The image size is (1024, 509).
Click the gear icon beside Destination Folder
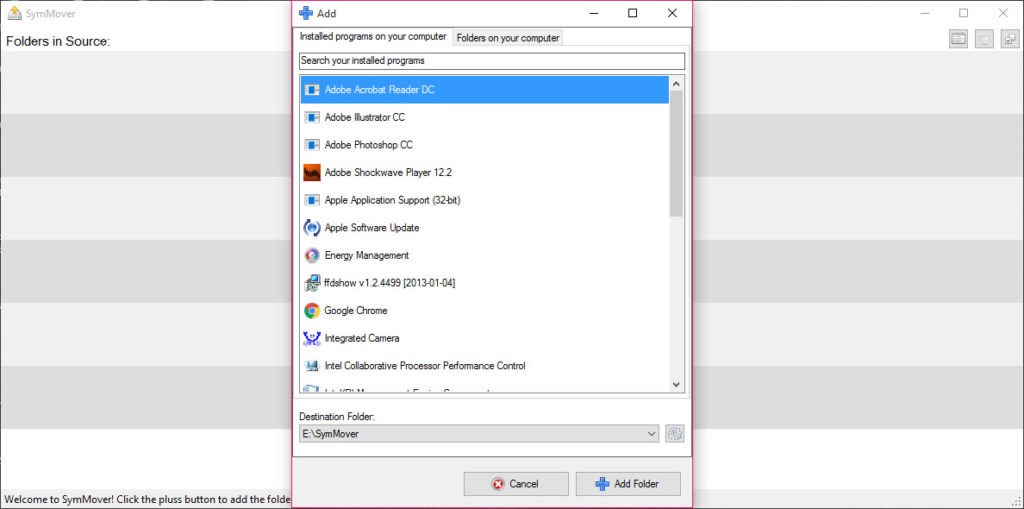click(x=675, y=433)
